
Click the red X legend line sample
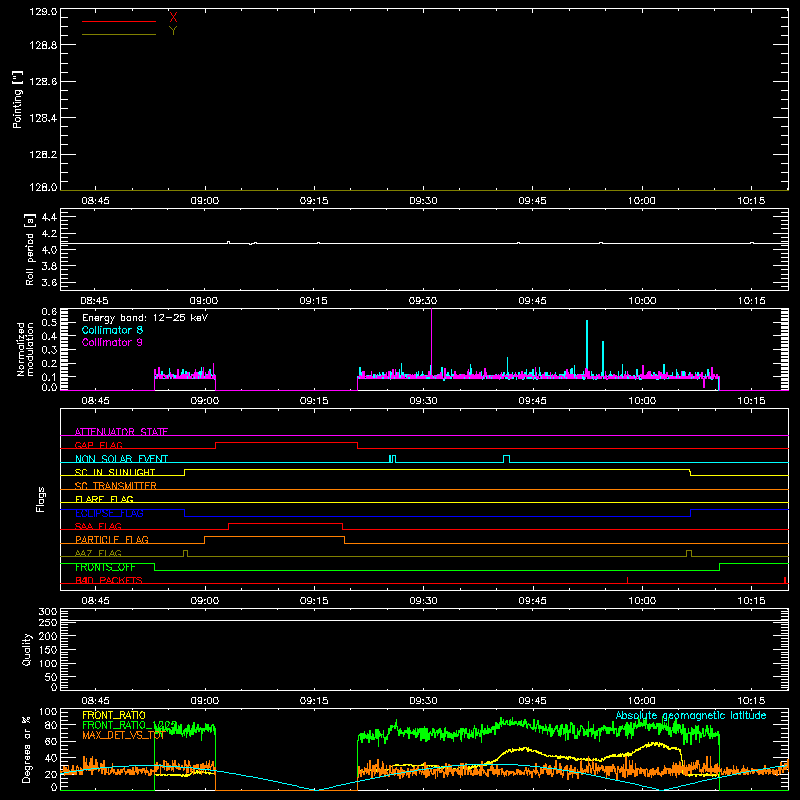[x=119, y=21]
